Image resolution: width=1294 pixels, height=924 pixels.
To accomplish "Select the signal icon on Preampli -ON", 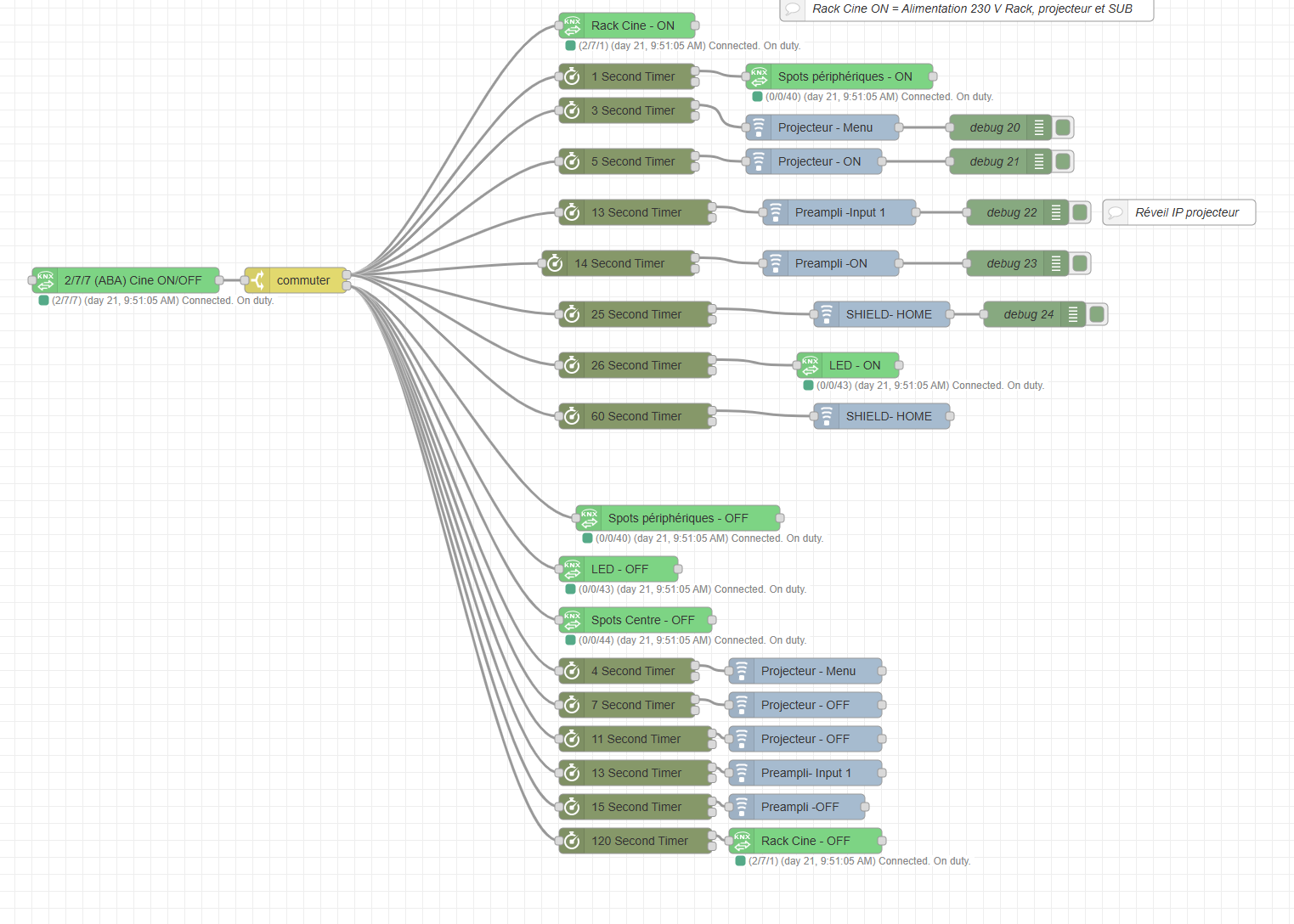I will (776, 263).
